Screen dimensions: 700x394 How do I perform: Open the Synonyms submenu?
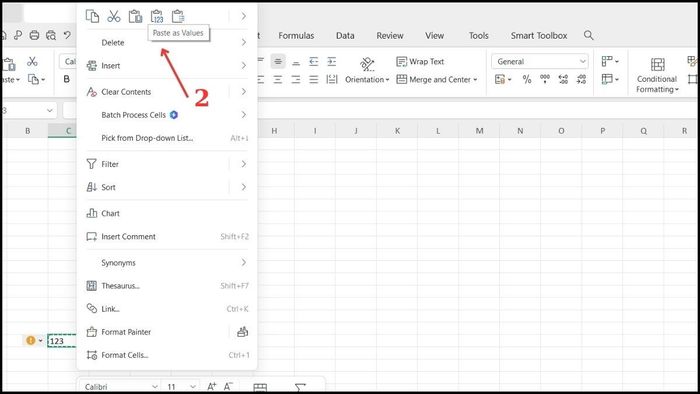[x=167, y=262]
